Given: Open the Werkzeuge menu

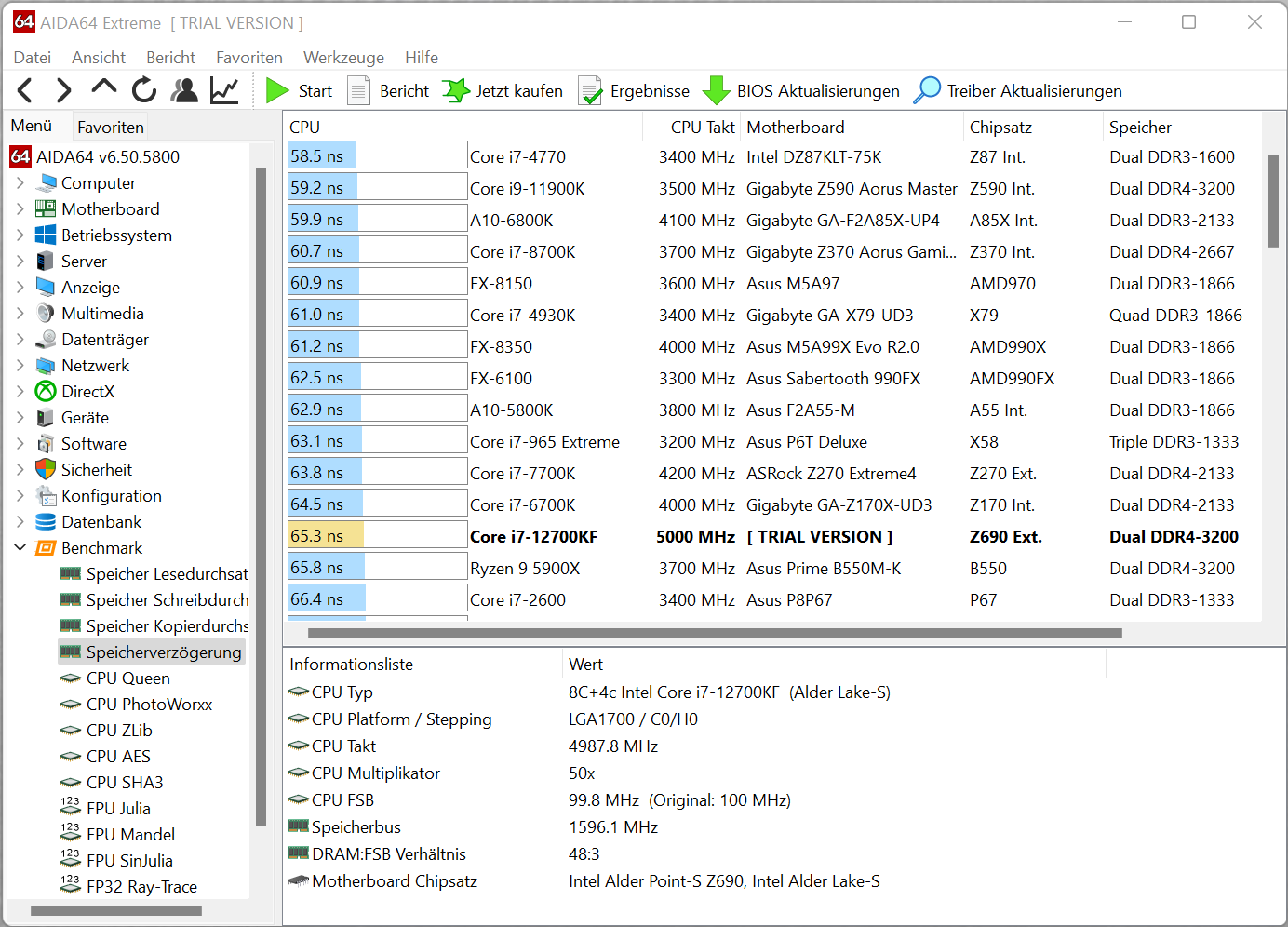Looking at the screenshot, I should point(343,58).
